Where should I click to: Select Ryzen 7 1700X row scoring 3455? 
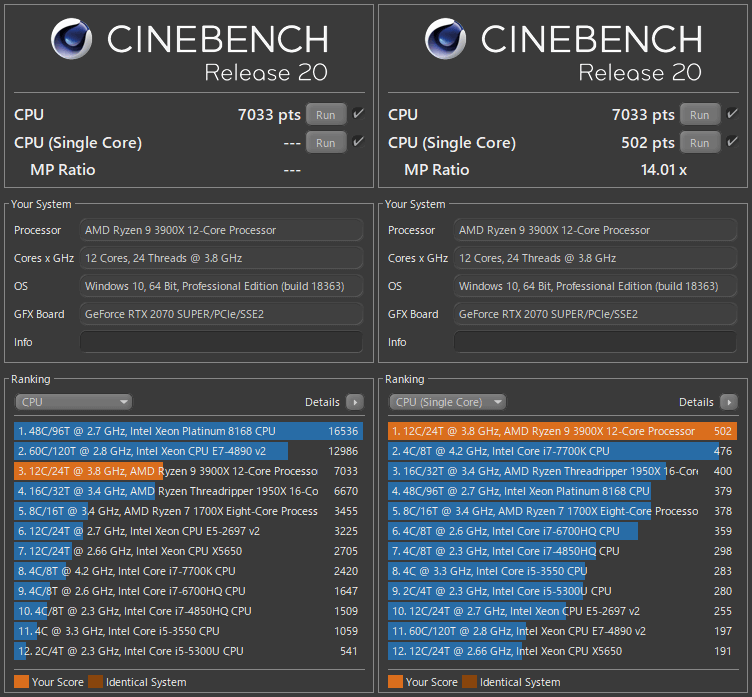tap(188, 511)
